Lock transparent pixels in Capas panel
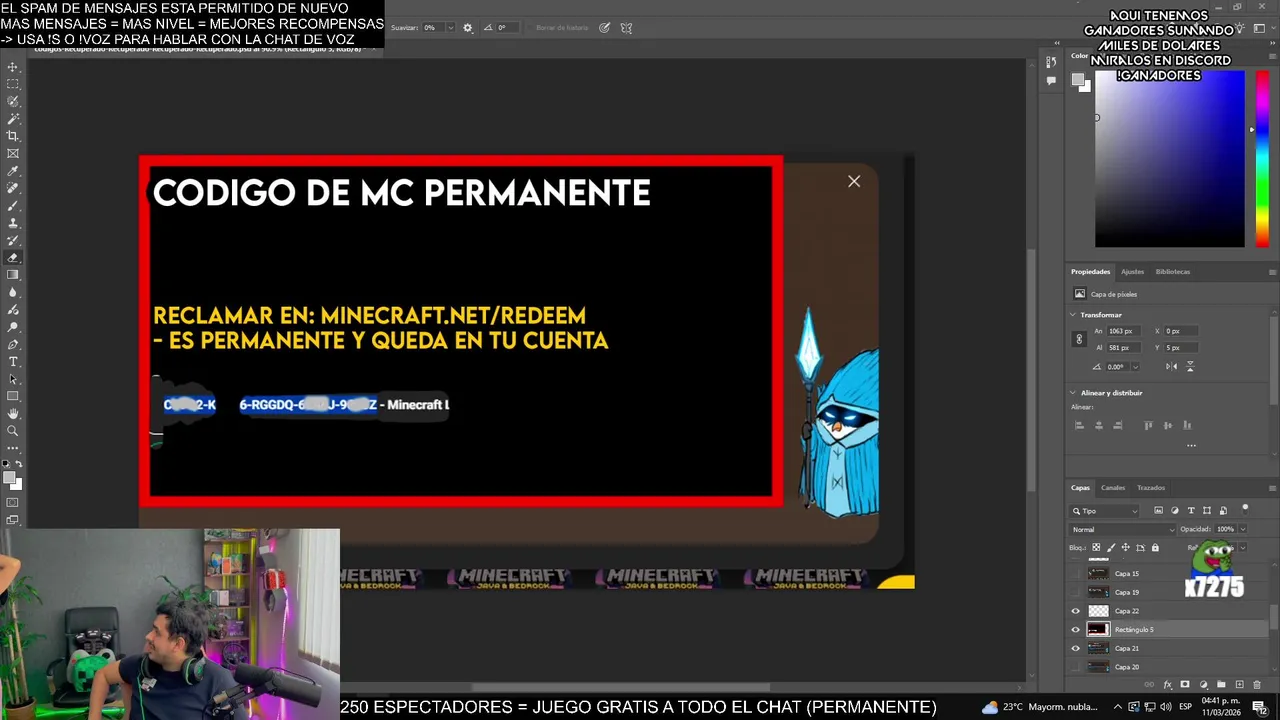 [x=1096, y=547]
